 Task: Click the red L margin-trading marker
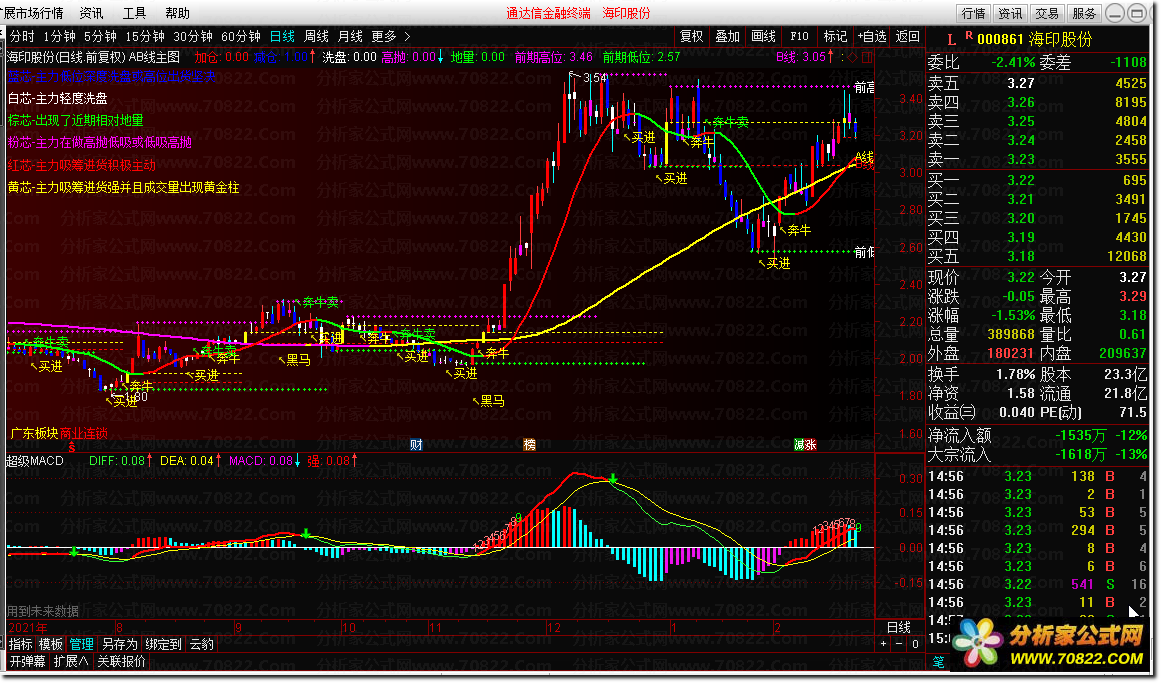[x=952, y=40]
